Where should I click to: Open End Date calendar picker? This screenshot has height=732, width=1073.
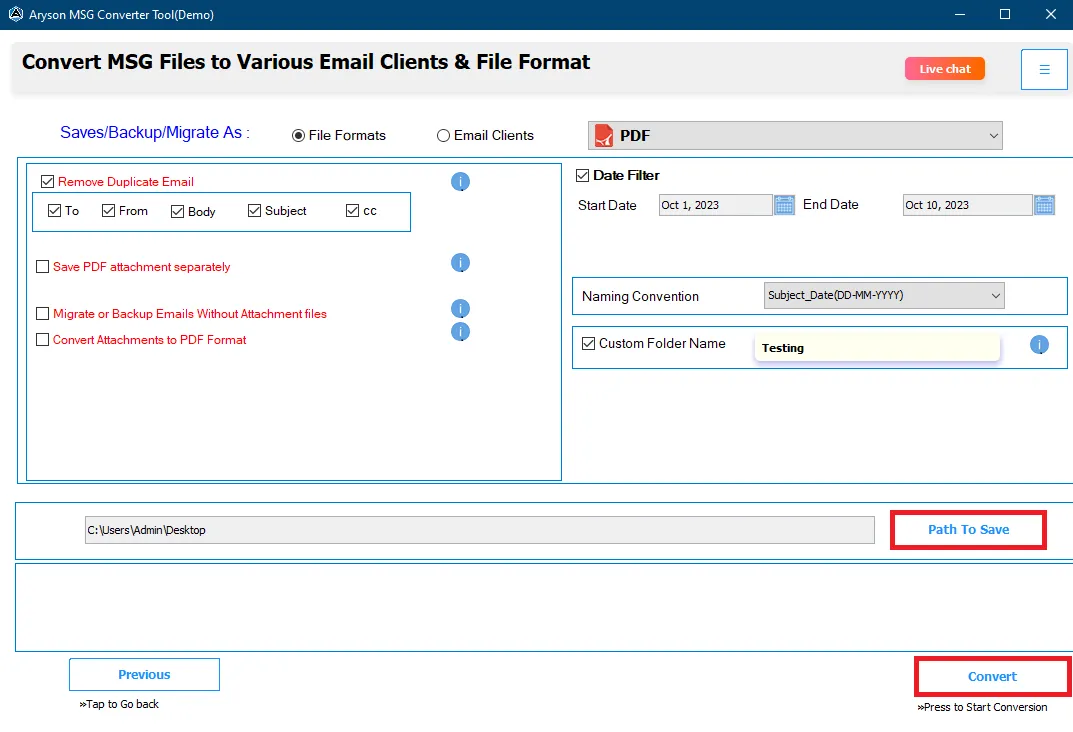(x=1044, y=205)
